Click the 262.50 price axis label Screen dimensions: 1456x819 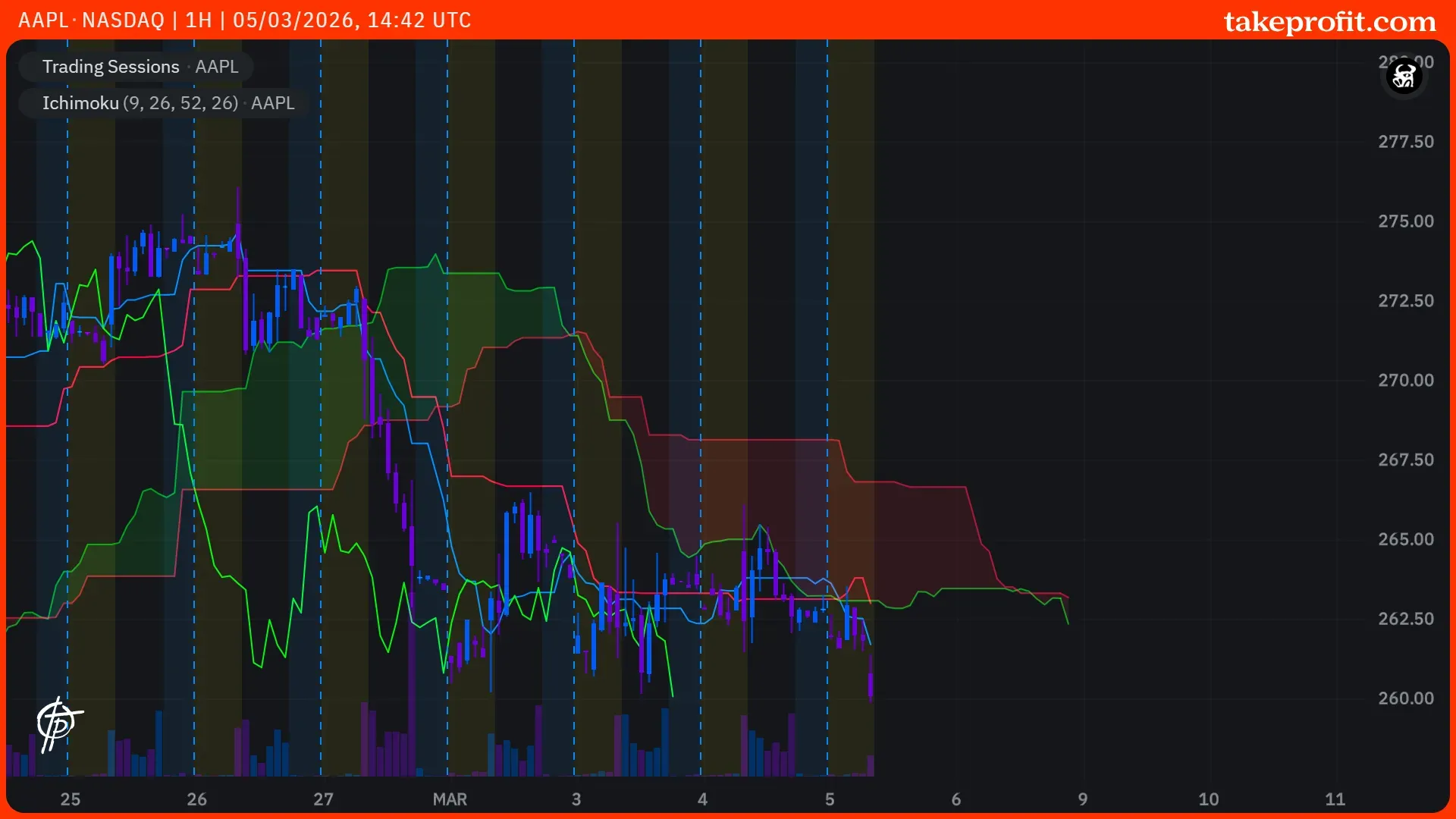tap(1405, 619)
